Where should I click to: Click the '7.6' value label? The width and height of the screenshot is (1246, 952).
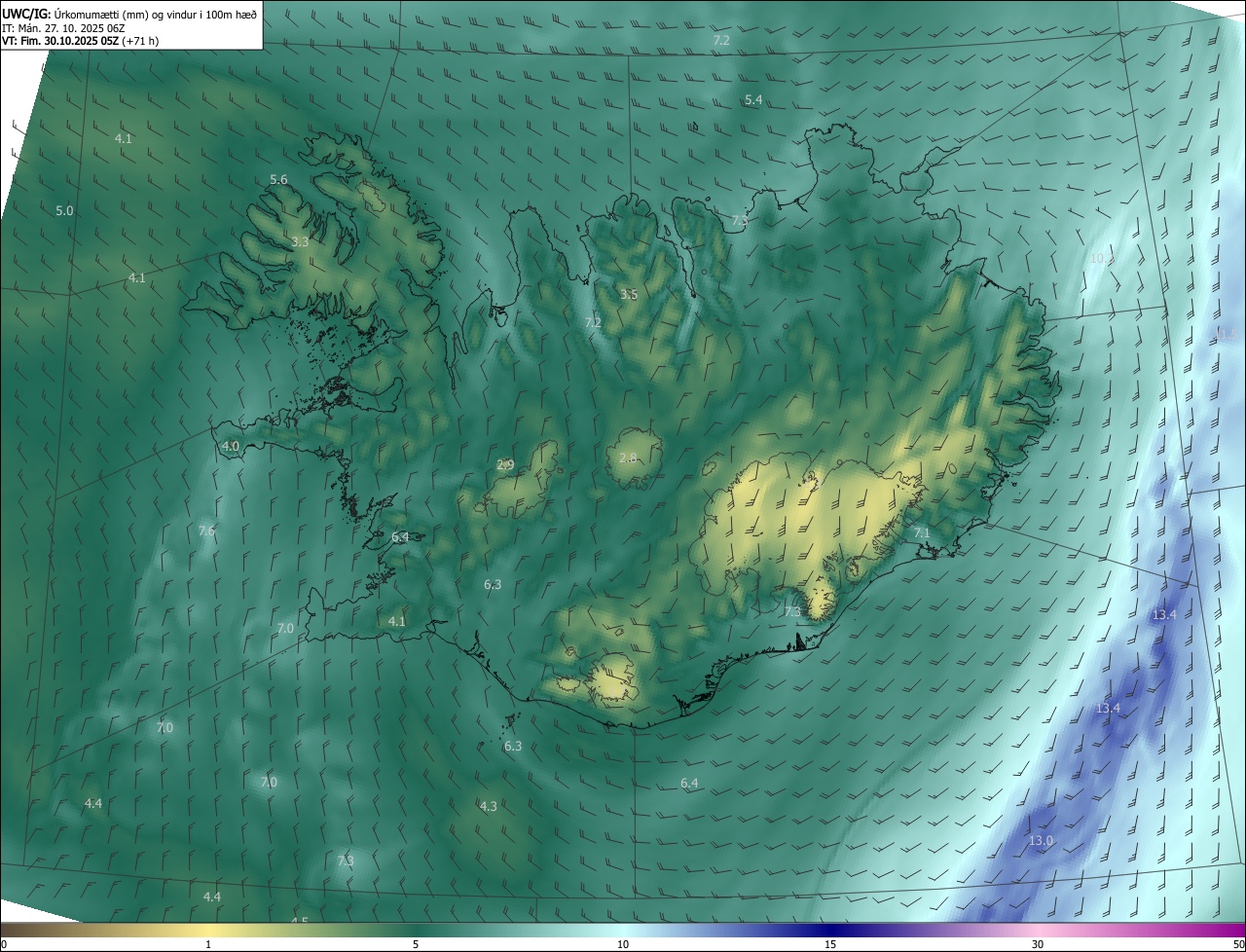point(206,531)
